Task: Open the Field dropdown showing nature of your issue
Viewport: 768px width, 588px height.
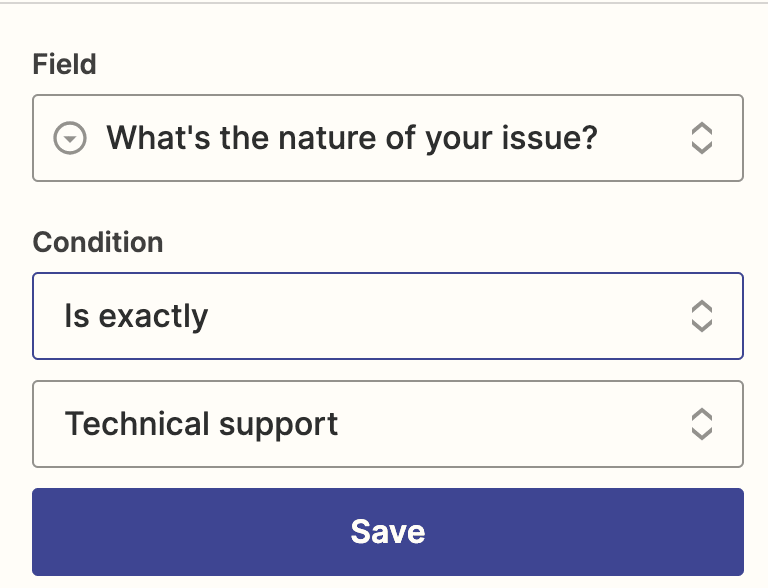Action: (x=388, y=138)
